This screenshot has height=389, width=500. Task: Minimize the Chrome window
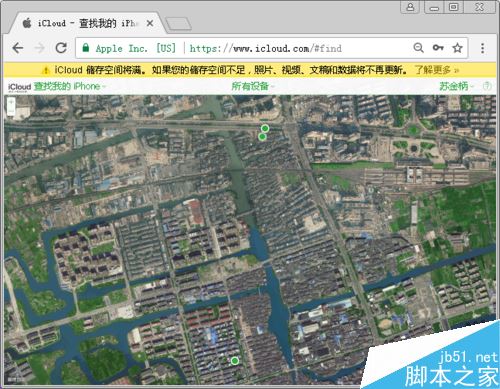pos(434,7)
